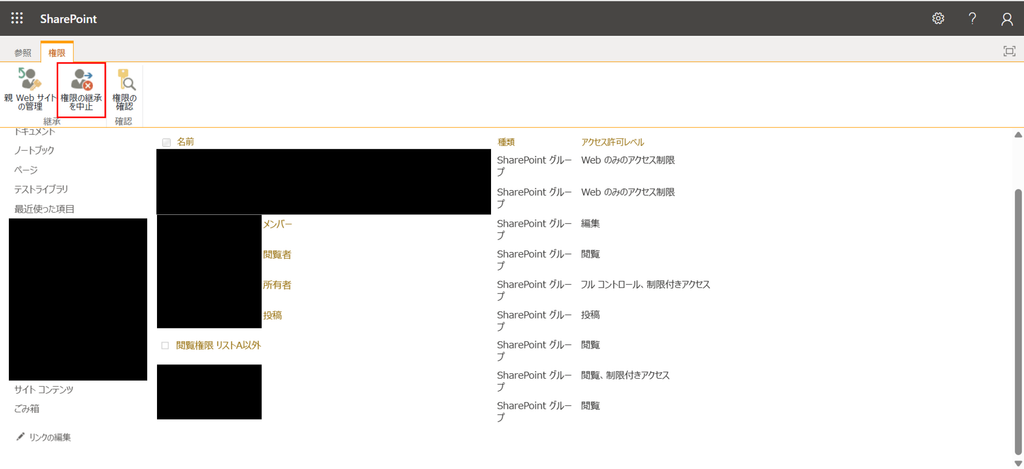Open the 閲覧者 group link
1024x469 pixels.
click(277, 254)
